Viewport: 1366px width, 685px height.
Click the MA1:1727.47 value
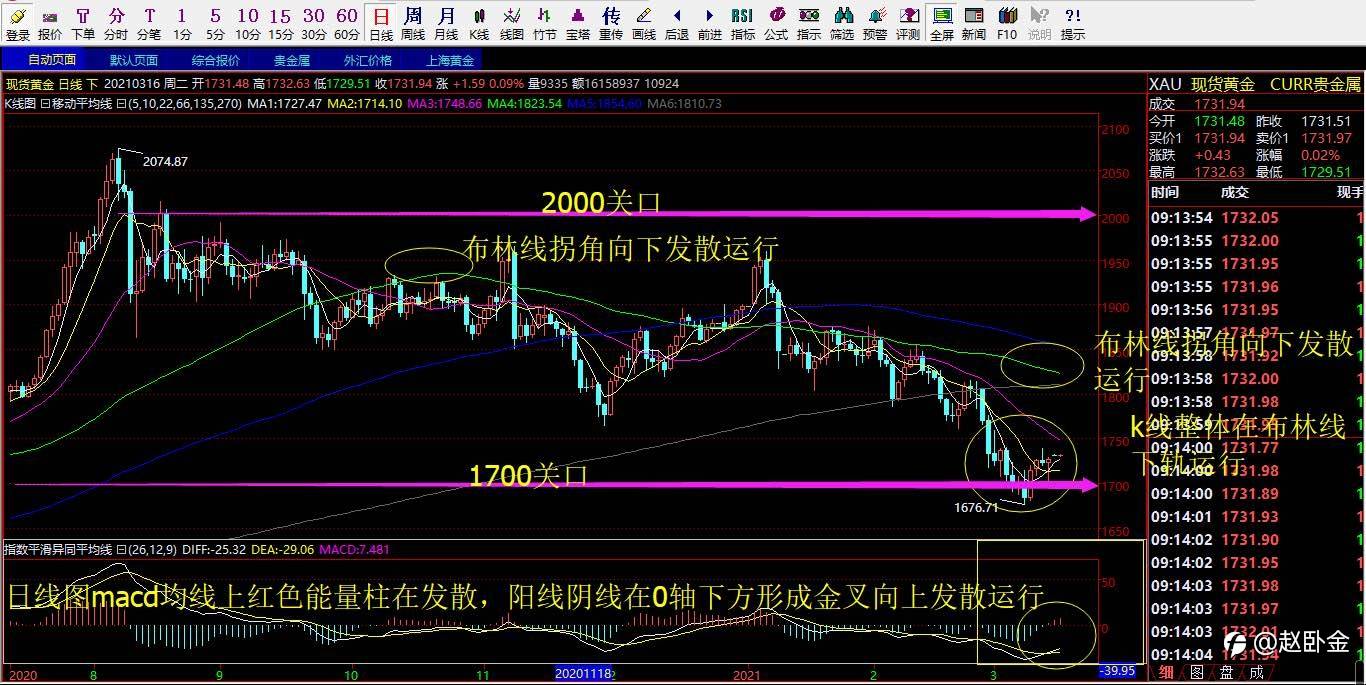285,103
